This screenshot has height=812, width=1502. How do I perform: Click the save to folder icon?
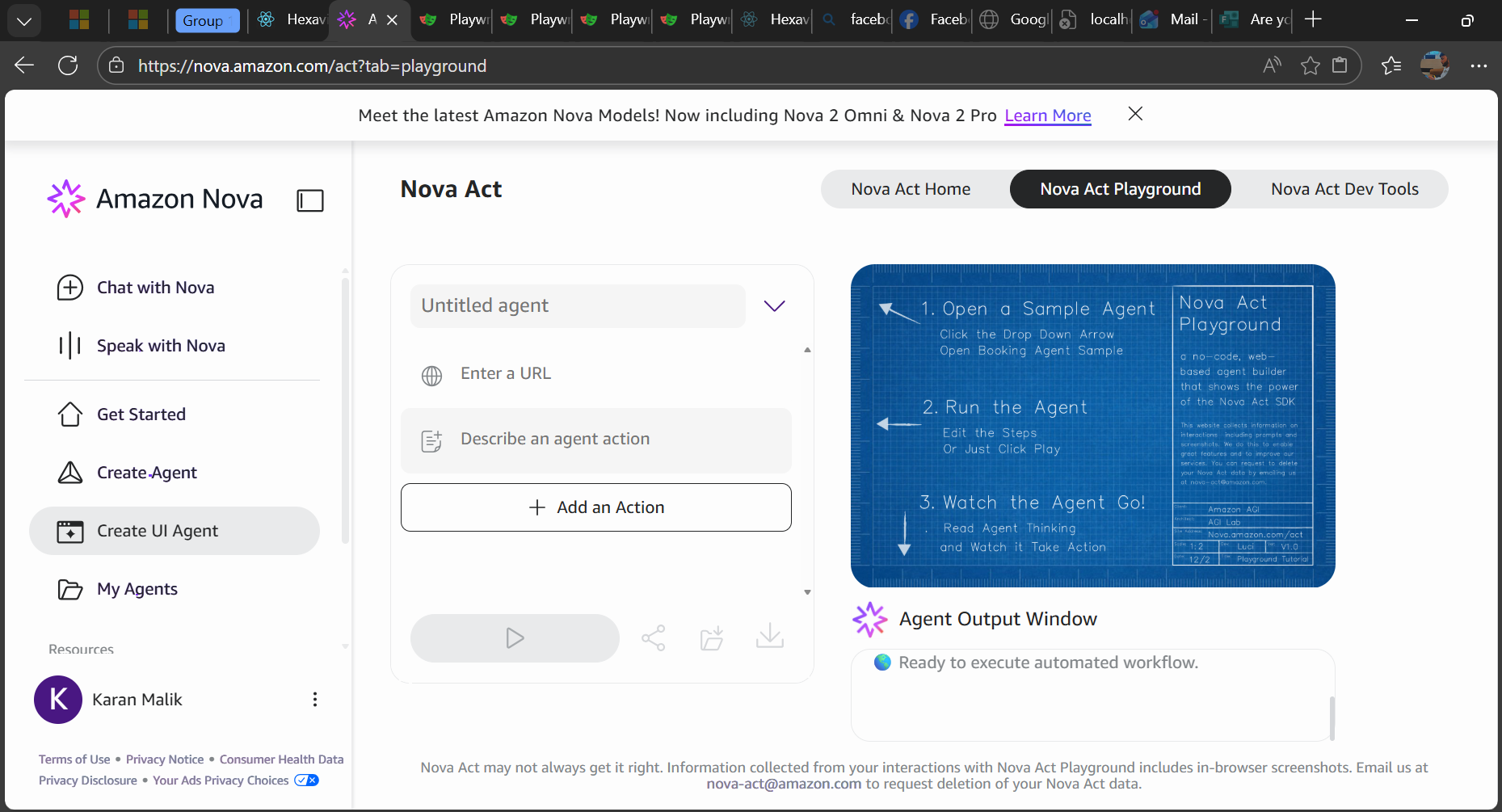[712, 638]
